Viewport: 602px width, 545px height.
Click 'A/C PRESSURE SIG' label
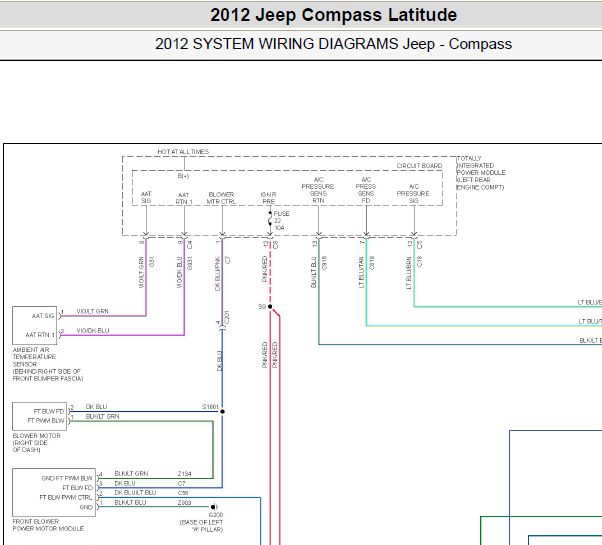click(413, 193)
